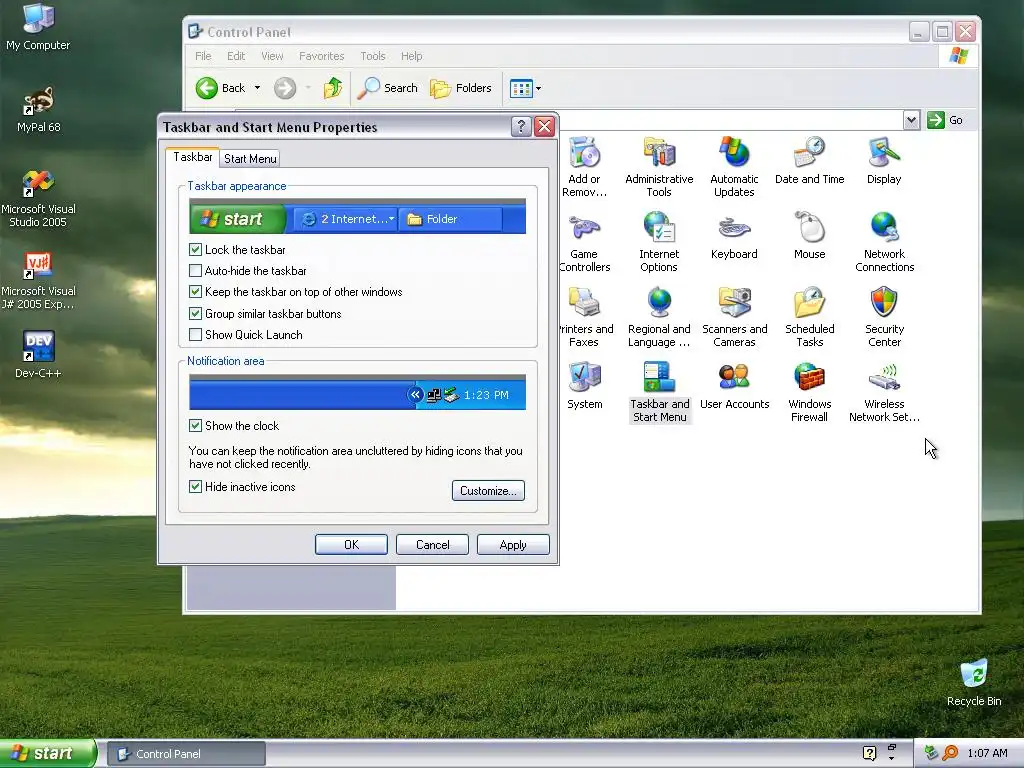Open the Scheduled Tasks icon
This screenshot has height=768, width=1024.
click(809, 317)
